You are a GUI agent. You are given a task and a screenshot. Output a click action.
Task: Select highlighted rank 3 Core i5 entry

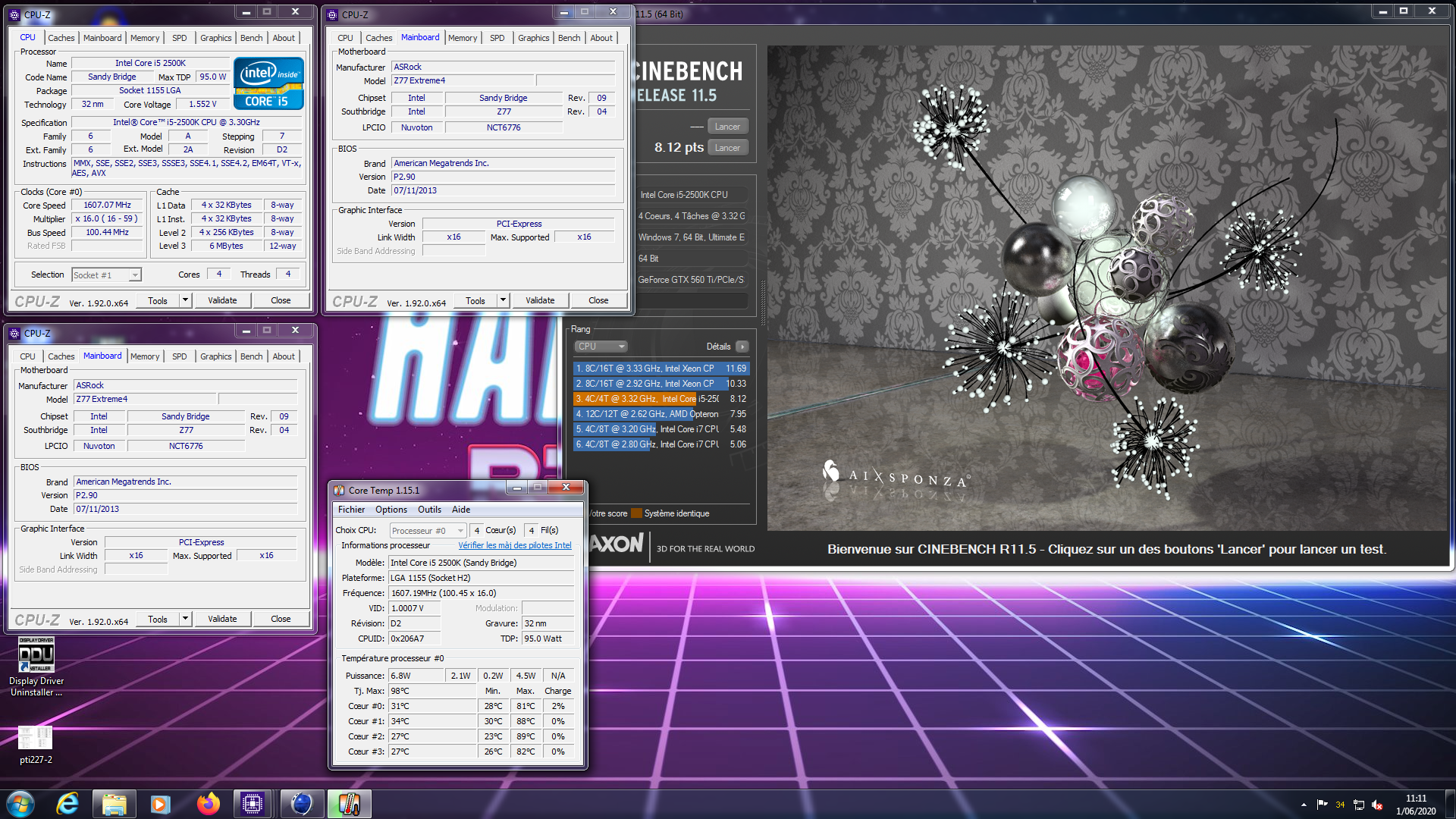click(661, 399)
